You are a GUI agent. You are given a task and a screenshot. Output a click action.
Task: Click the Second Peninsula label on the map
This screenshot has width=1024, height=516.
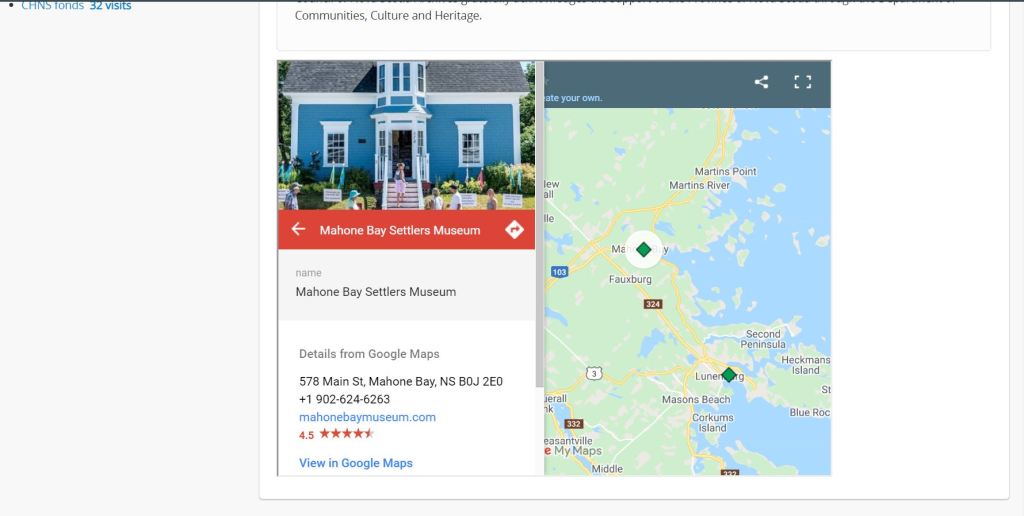pos(763,339)
